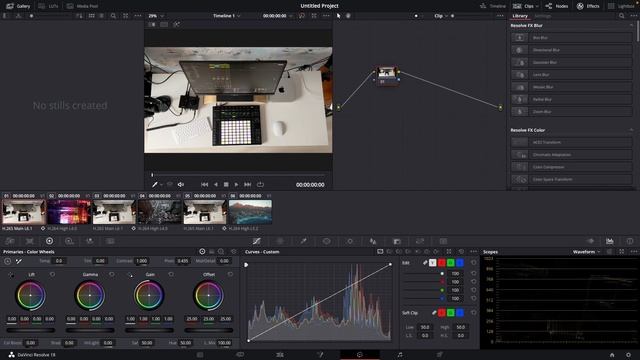Open the Information palette icon
The height and width of the screenshot is (360, 640).
click(x=630, y=241)
